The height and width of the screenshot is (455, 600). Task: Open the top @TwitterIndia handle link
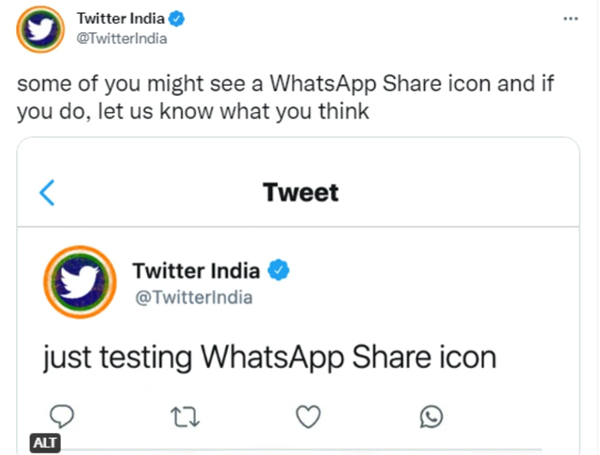click(x=120, y=39)
